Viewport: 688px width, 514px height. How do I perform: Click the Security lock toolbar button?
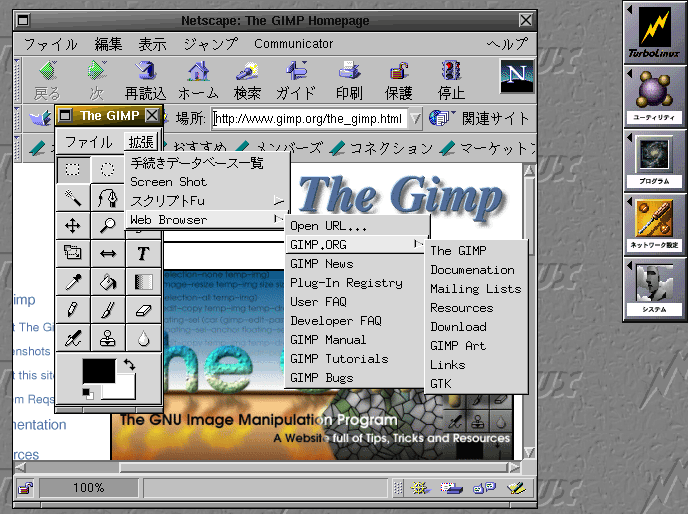coord(398,81)
